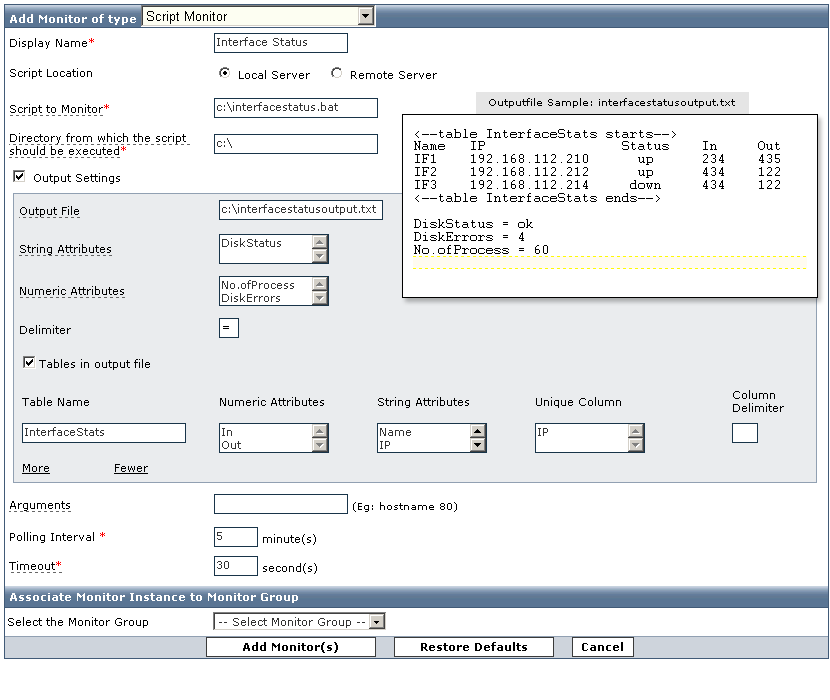Focus the Display Name input field
The image size is (830, 700).
[x=281, y=43]
